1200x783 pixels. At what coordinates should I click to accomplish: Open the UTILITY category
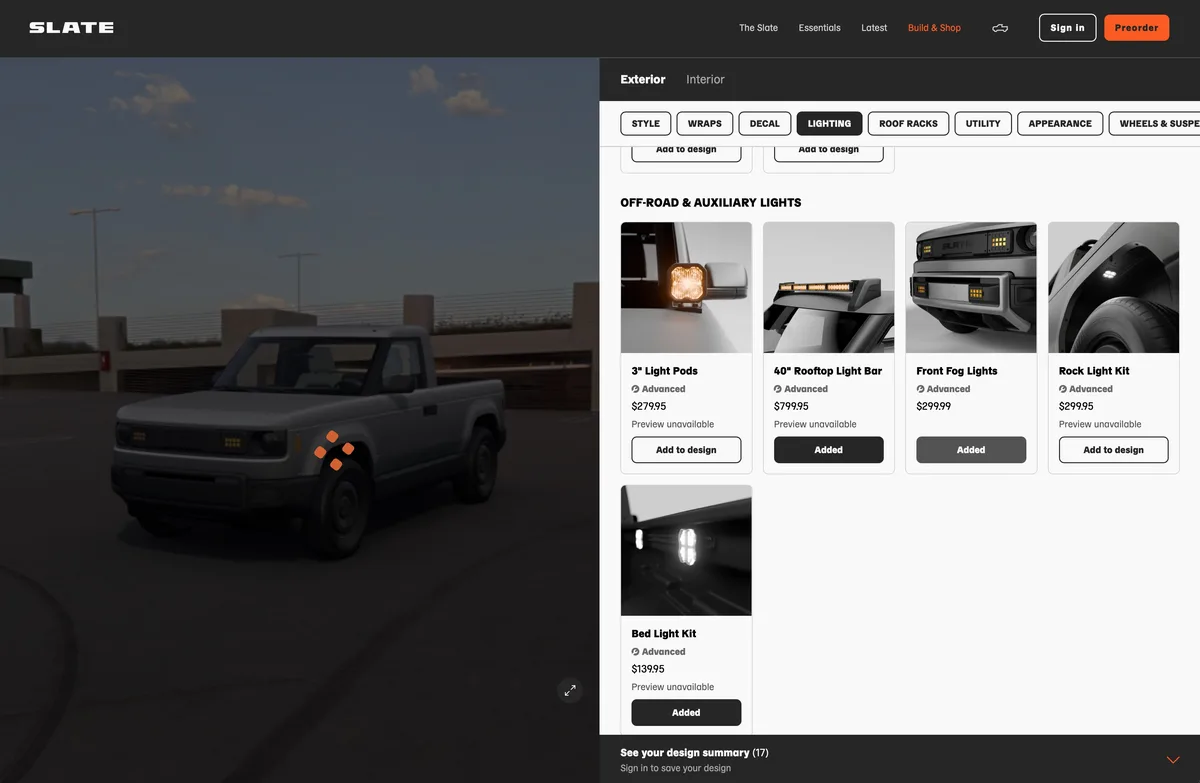[x=983, y=123]
